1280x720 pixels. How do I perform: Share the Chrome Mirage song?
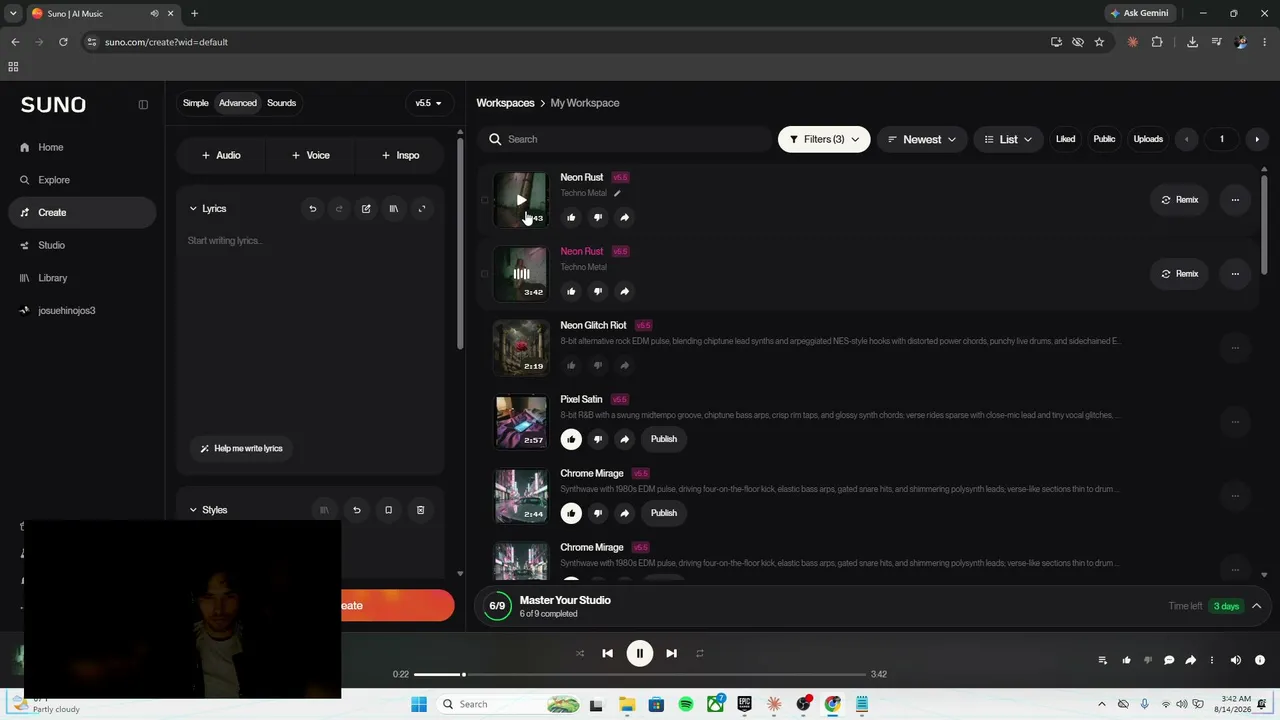click(625, 513)
